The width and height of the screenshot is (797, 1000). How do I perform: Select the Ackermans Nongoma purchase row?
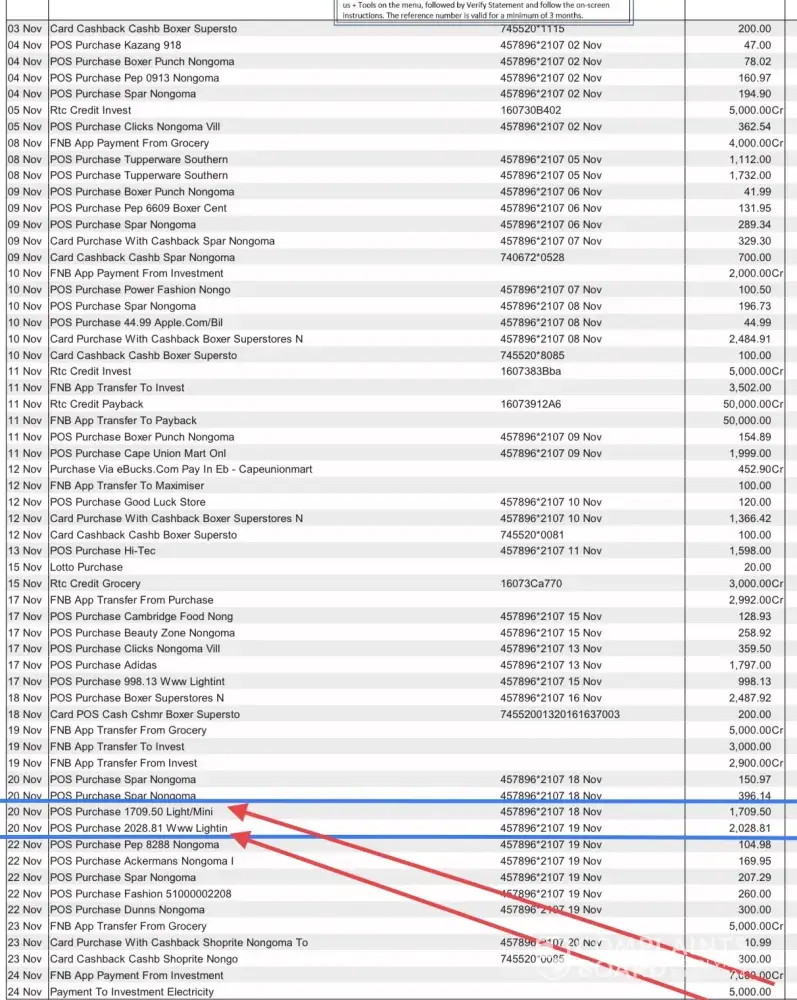pyautogui.click(x=141, y=861)
